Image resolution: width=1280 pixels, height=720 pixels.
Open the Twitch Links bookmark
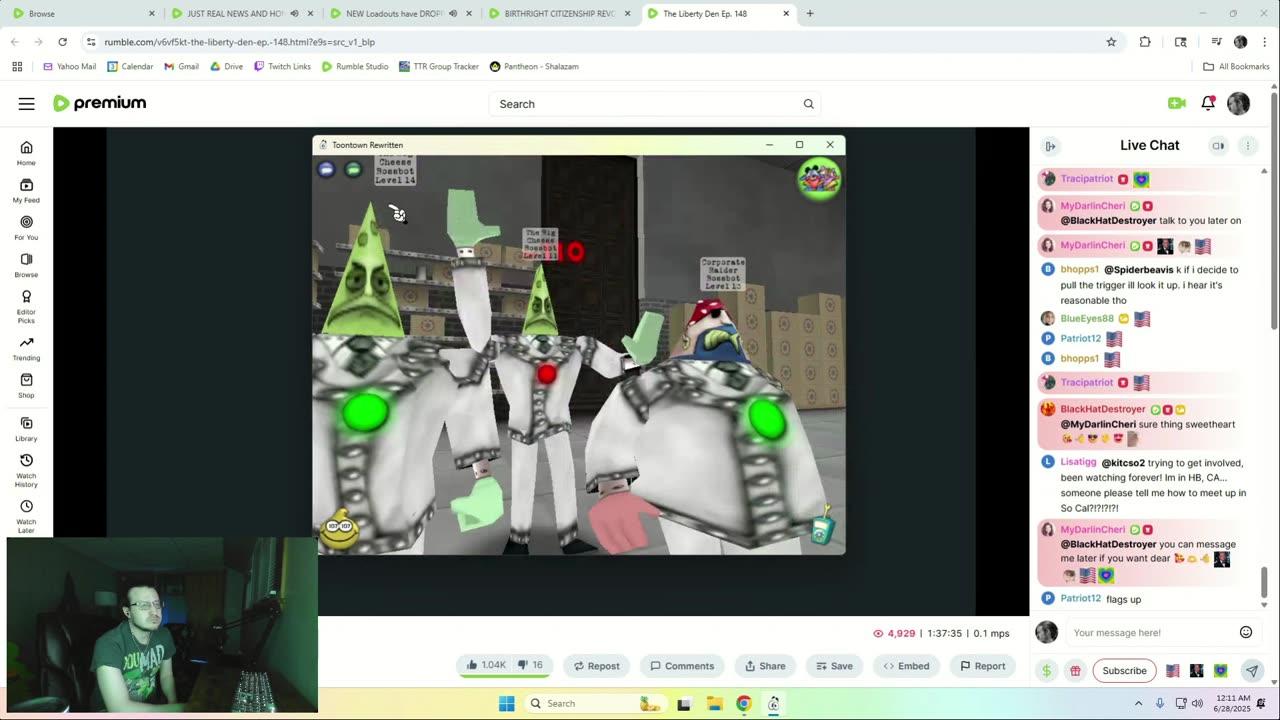coord(282,67)
